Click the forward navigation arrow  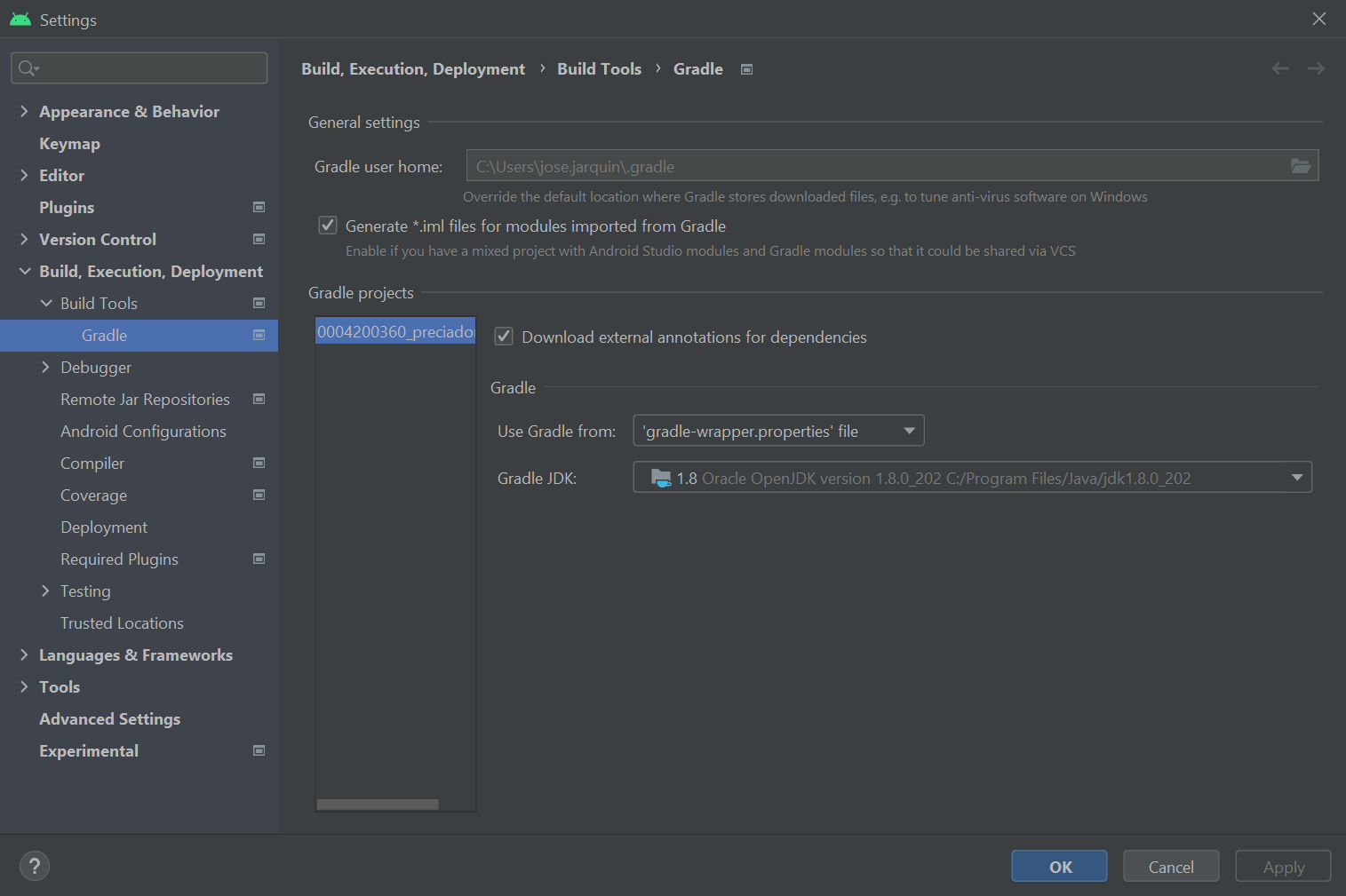pos(1316,68)
